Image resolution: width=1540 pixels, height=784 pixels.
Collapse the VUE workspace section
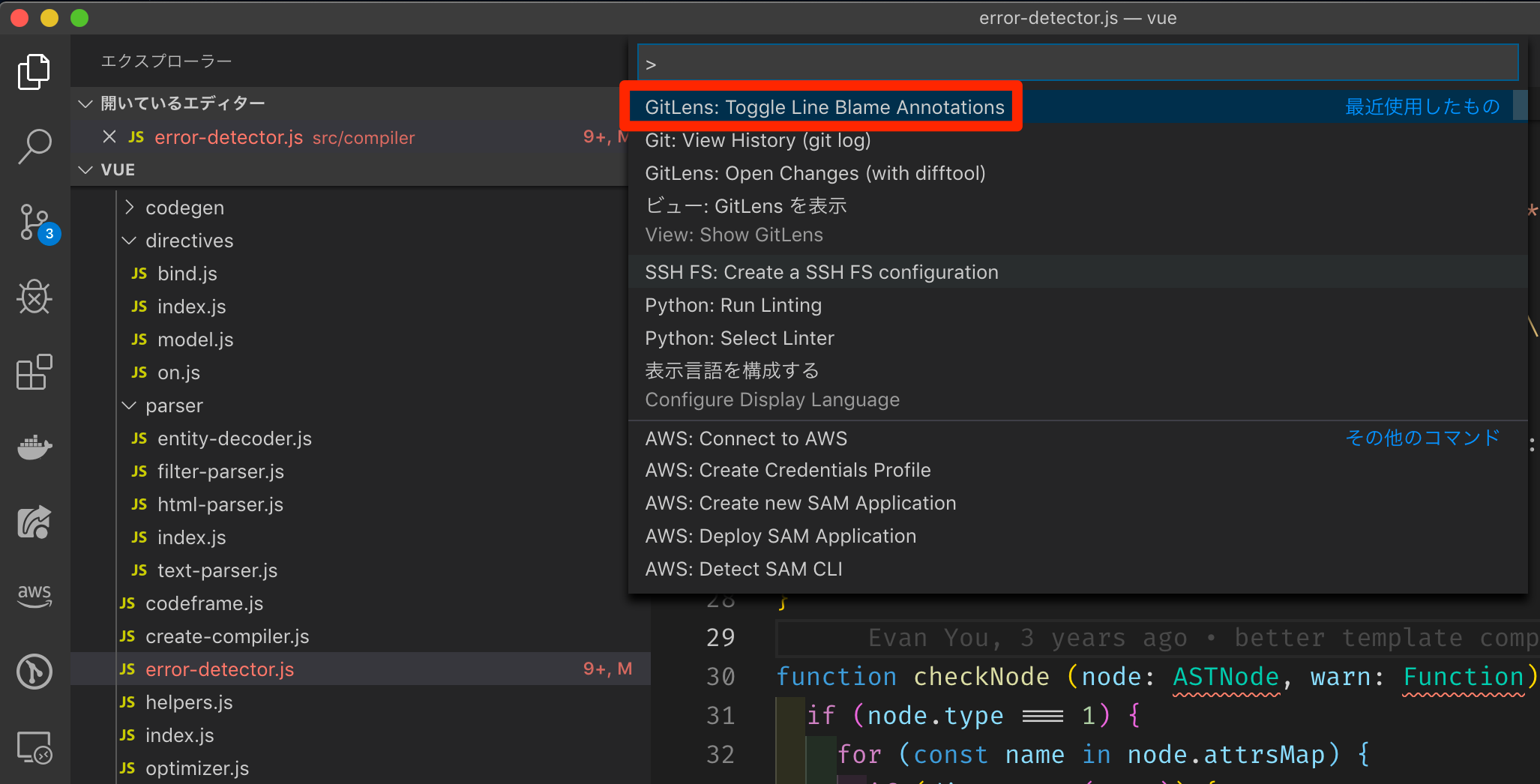coord(85,170)
